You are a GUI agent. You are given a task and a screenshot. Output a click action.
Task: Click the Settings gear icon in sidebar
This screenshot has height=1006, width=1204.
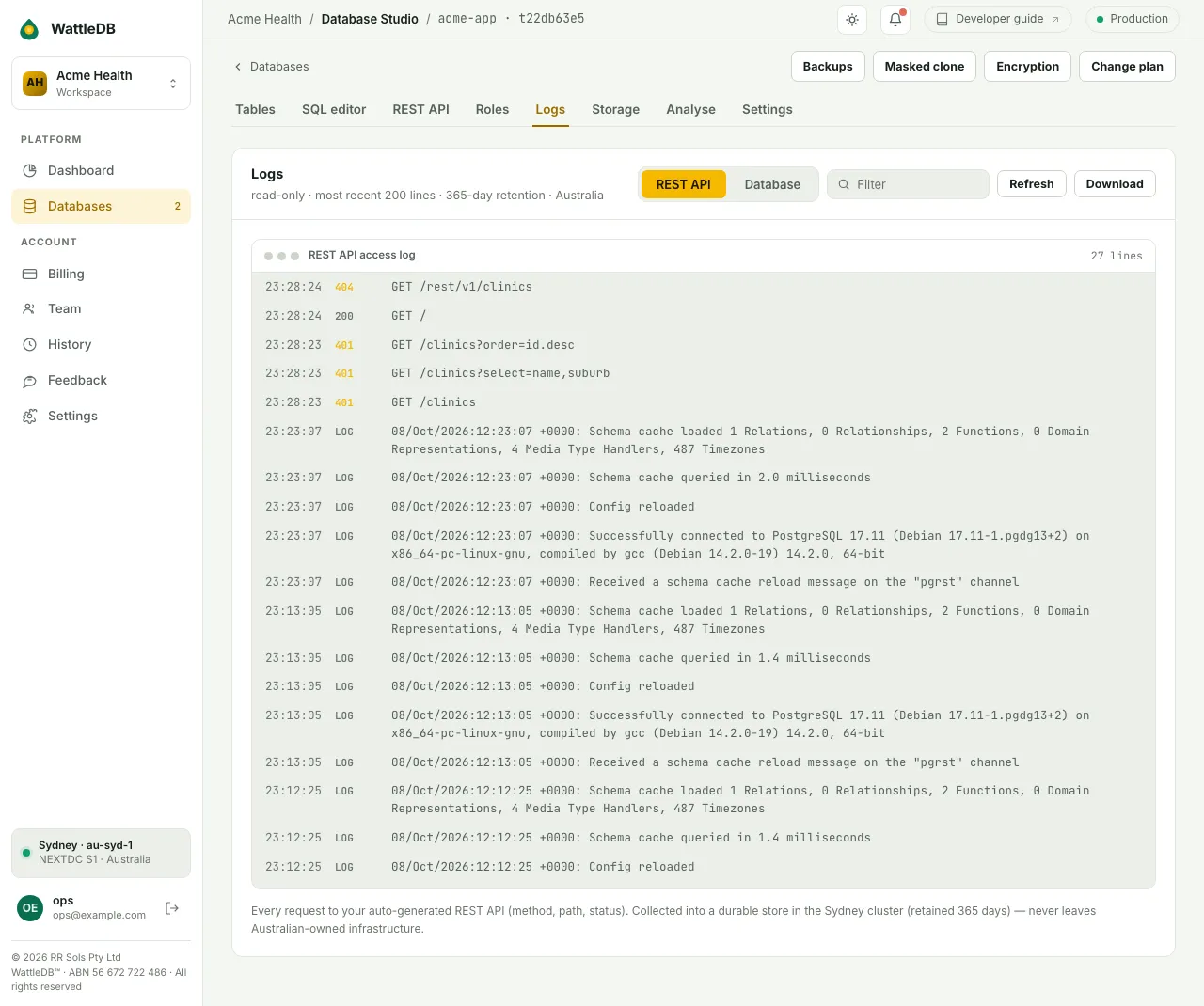(x=29, y=416)
